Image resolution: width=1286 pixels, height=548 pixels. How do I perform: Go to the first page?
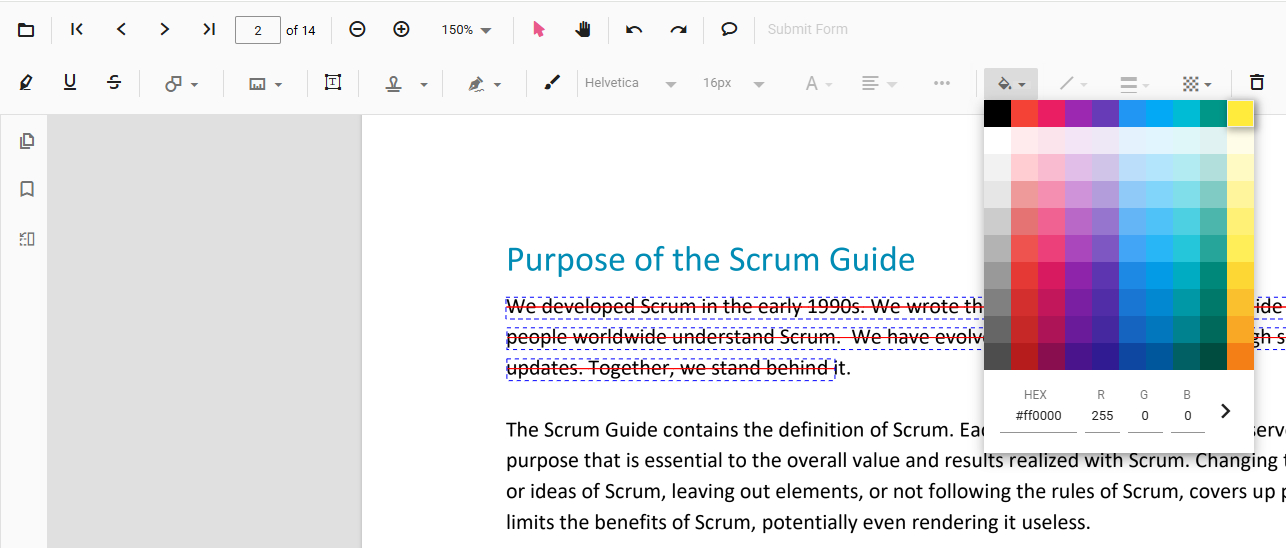[77, 30]
